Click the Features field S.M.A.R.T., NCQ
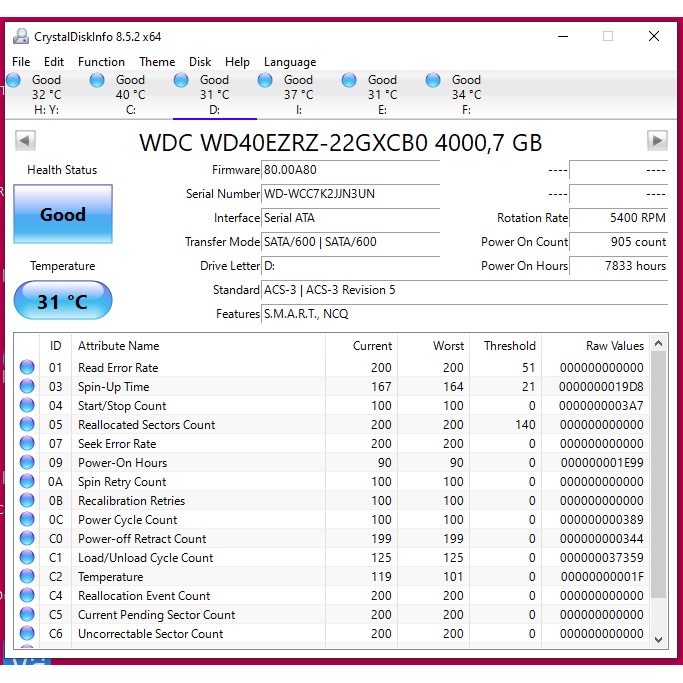 464,314
